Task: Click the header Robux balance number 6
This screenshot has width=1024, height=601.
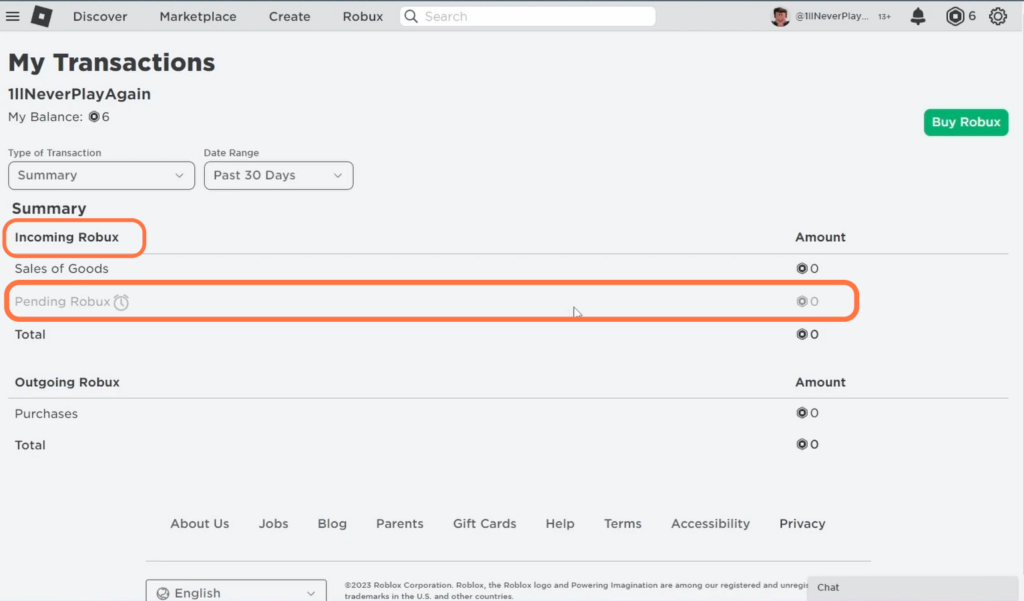Action: tap(972, 16)
